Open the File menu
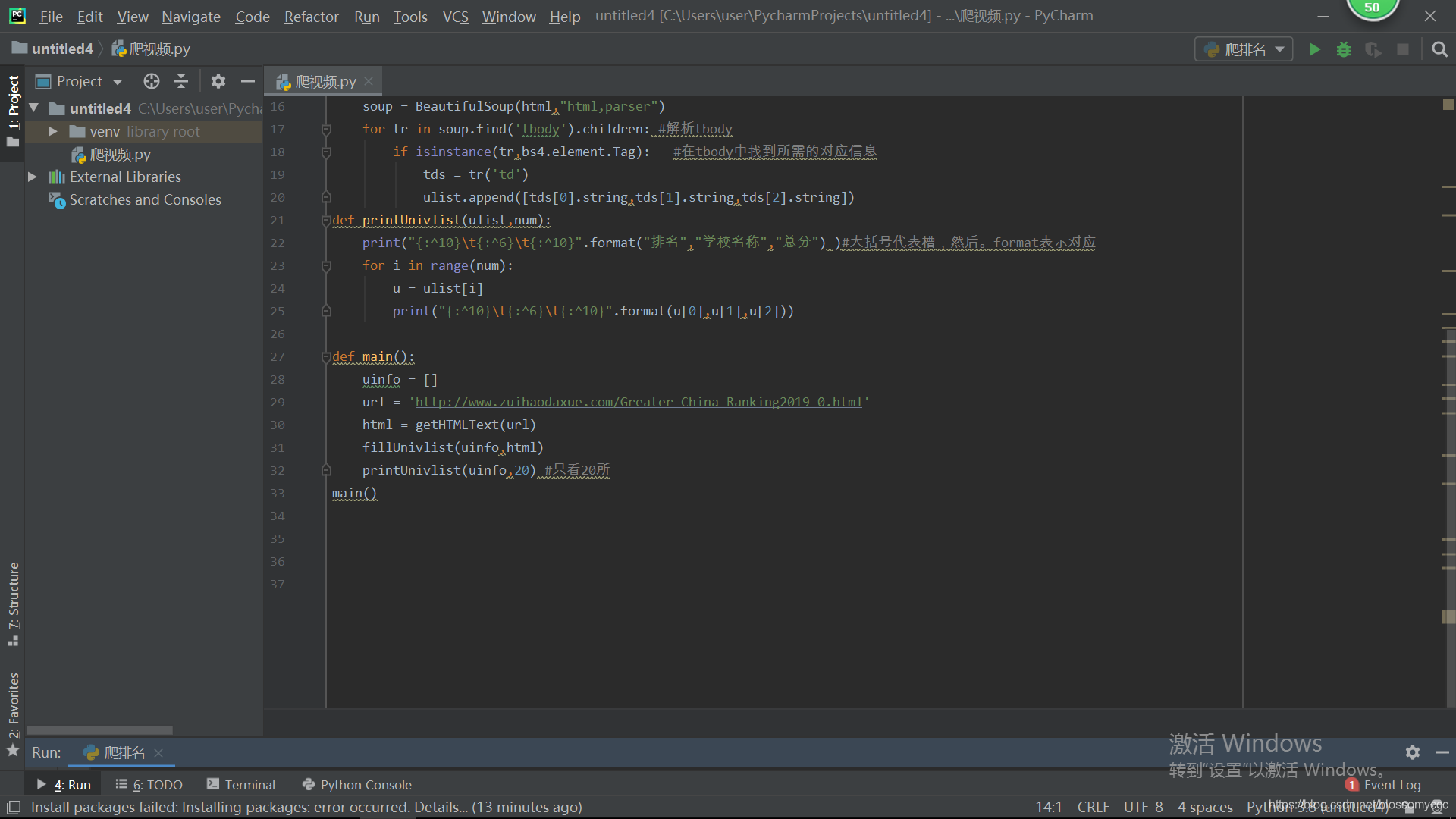 coord(51,16)
